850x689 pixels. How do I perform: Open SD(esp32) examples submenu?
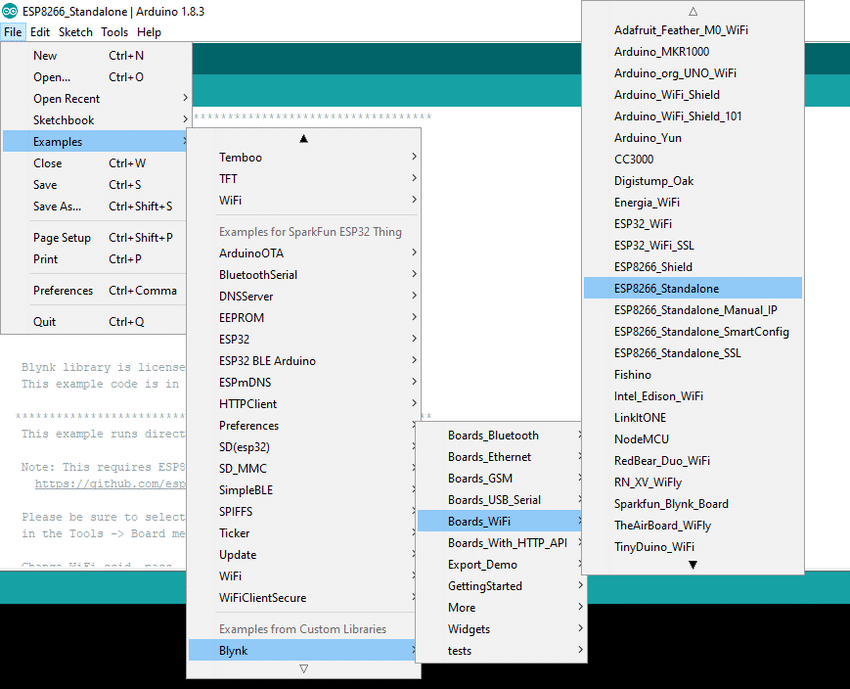click(302, 447)
